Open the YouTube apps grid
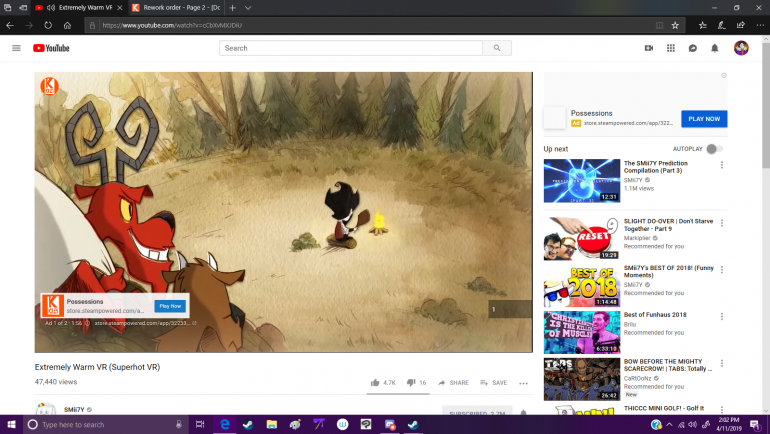Image resolution: width=770 pixels, height=434 pixels. [671, 48]
